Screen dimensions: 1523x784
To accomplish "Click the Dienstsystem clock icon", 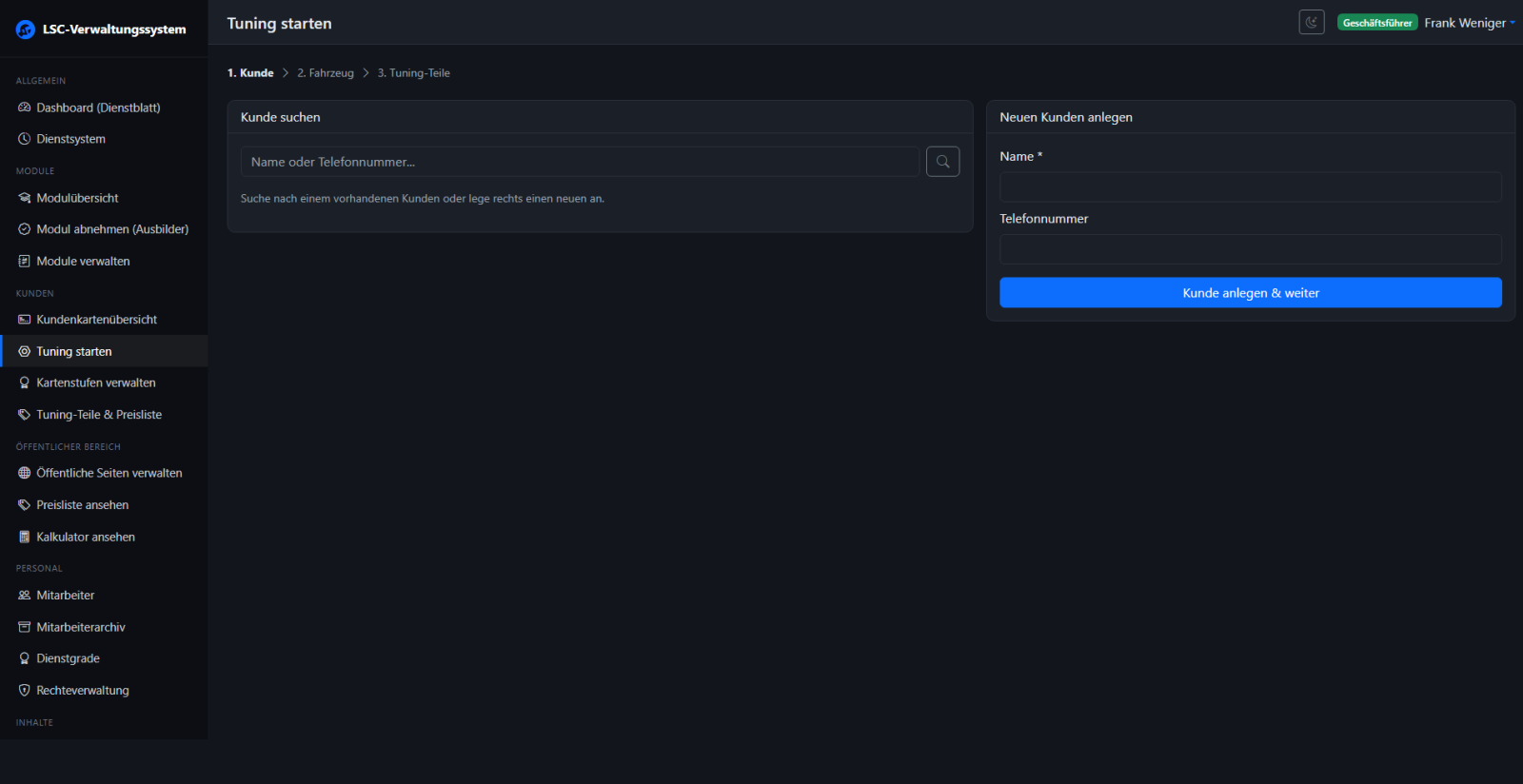I will click(x=25, y=139).
